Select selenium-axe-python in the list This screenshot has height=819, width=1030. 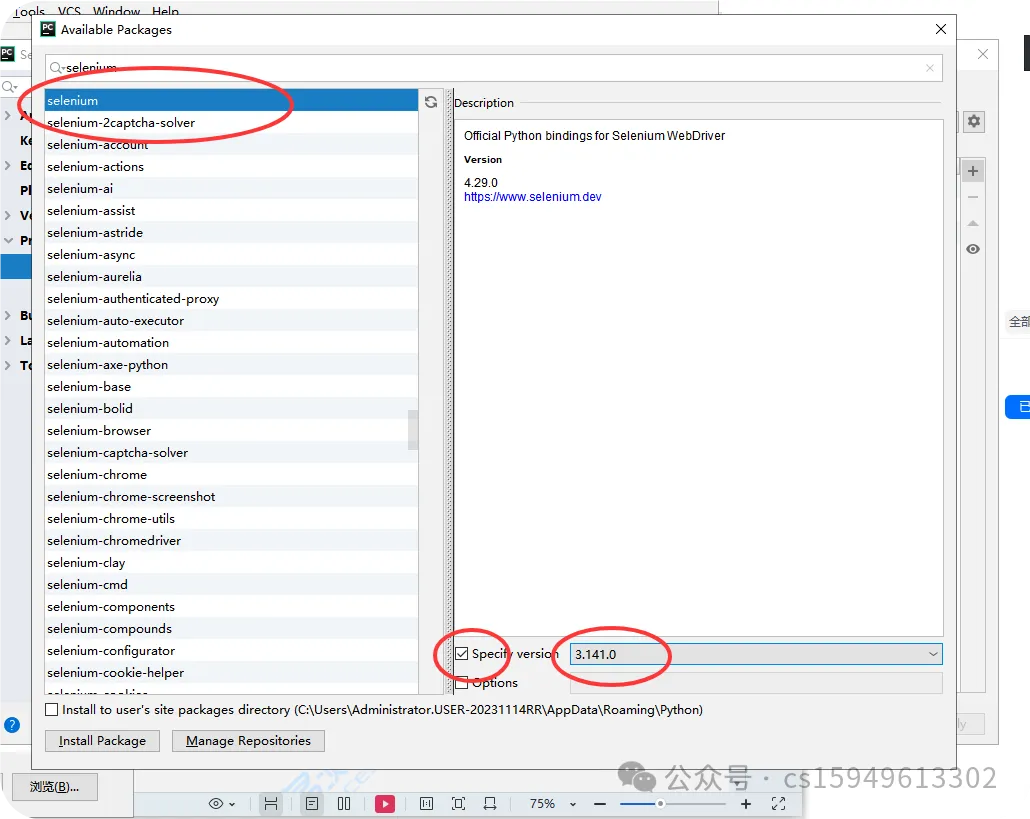pos(231,365)
